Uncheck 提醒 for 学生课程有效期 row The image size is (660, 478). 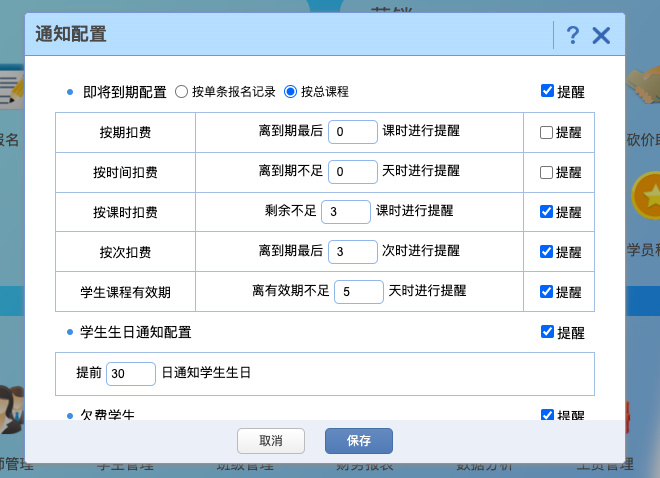546,292
